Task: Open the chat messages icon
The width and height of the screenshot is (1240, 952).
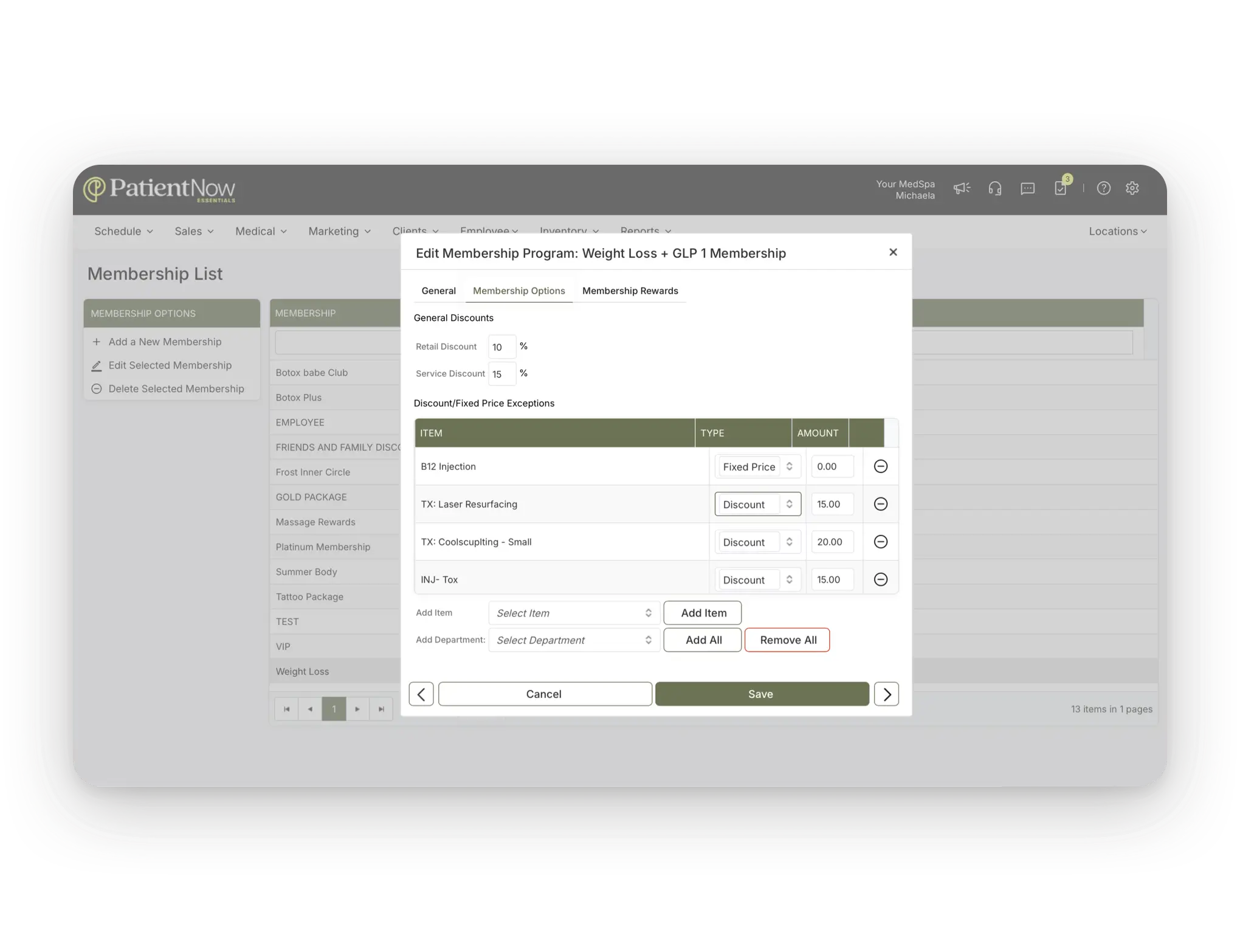Action: [x=1027, y=188]
